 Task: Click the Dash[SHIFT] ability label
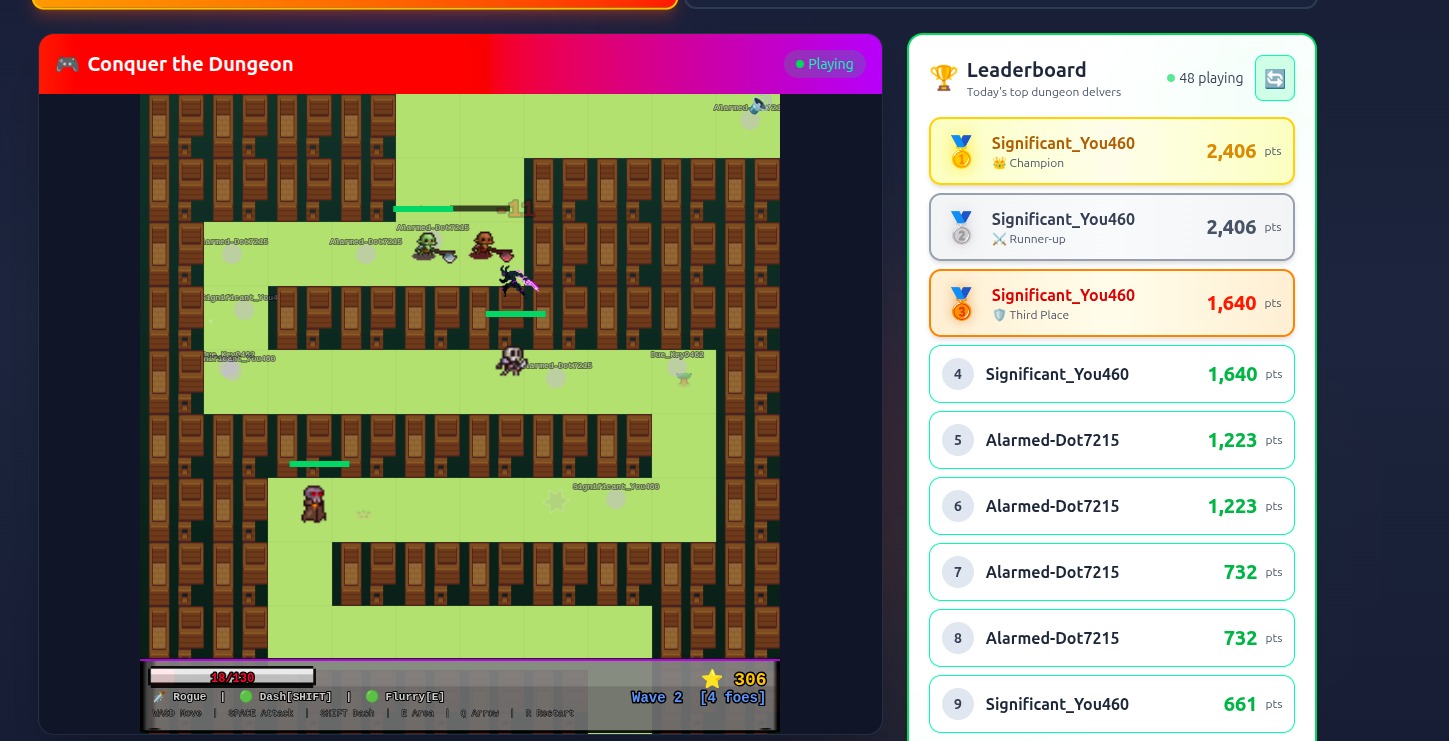click(x=295, y=697)
